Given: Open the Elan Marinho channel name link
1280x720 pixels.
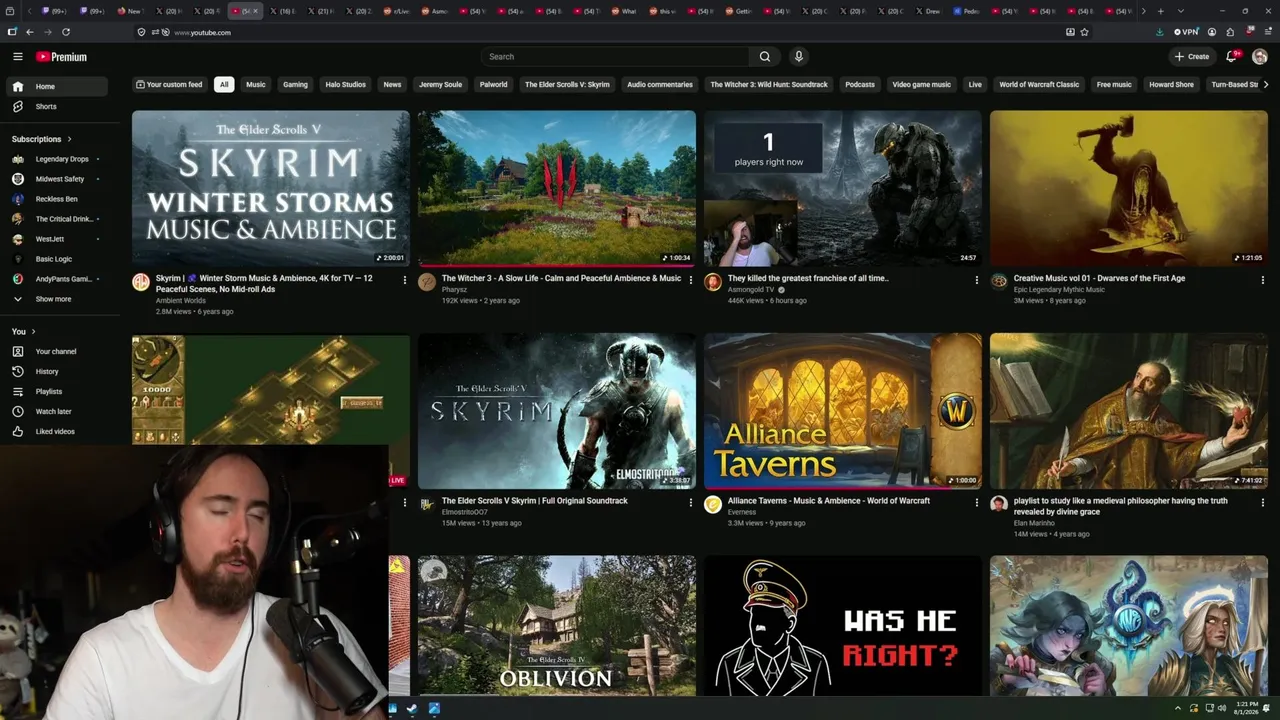Looking at the screenshot, I should [1034, 522].
